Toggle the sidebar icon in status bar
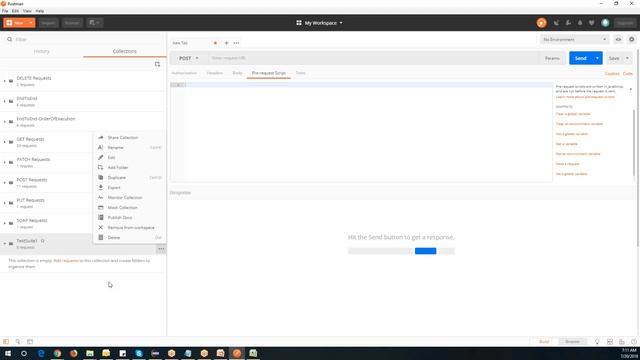 tap(6, 342)
